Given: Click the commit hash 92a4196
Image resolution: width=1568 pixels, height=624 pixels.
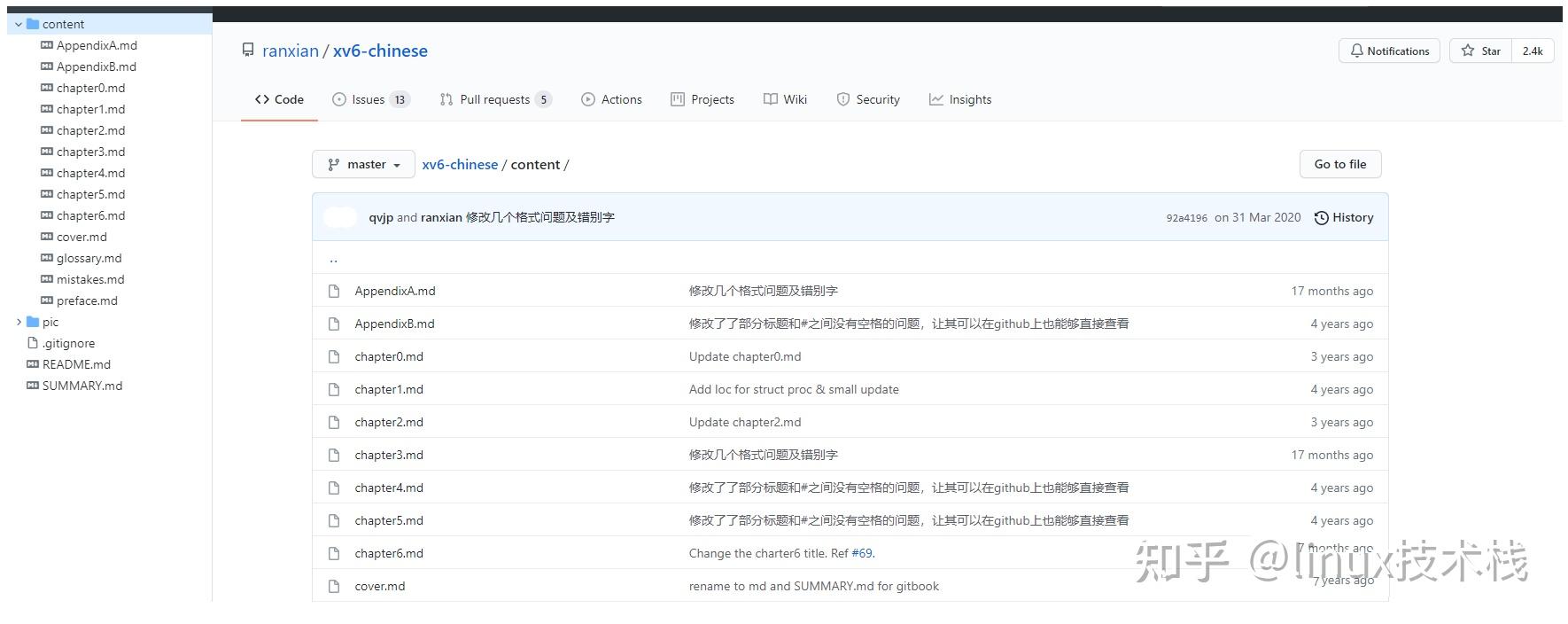Looking at the screenshot, I should pyautogui.click(x=1186, y=218).
